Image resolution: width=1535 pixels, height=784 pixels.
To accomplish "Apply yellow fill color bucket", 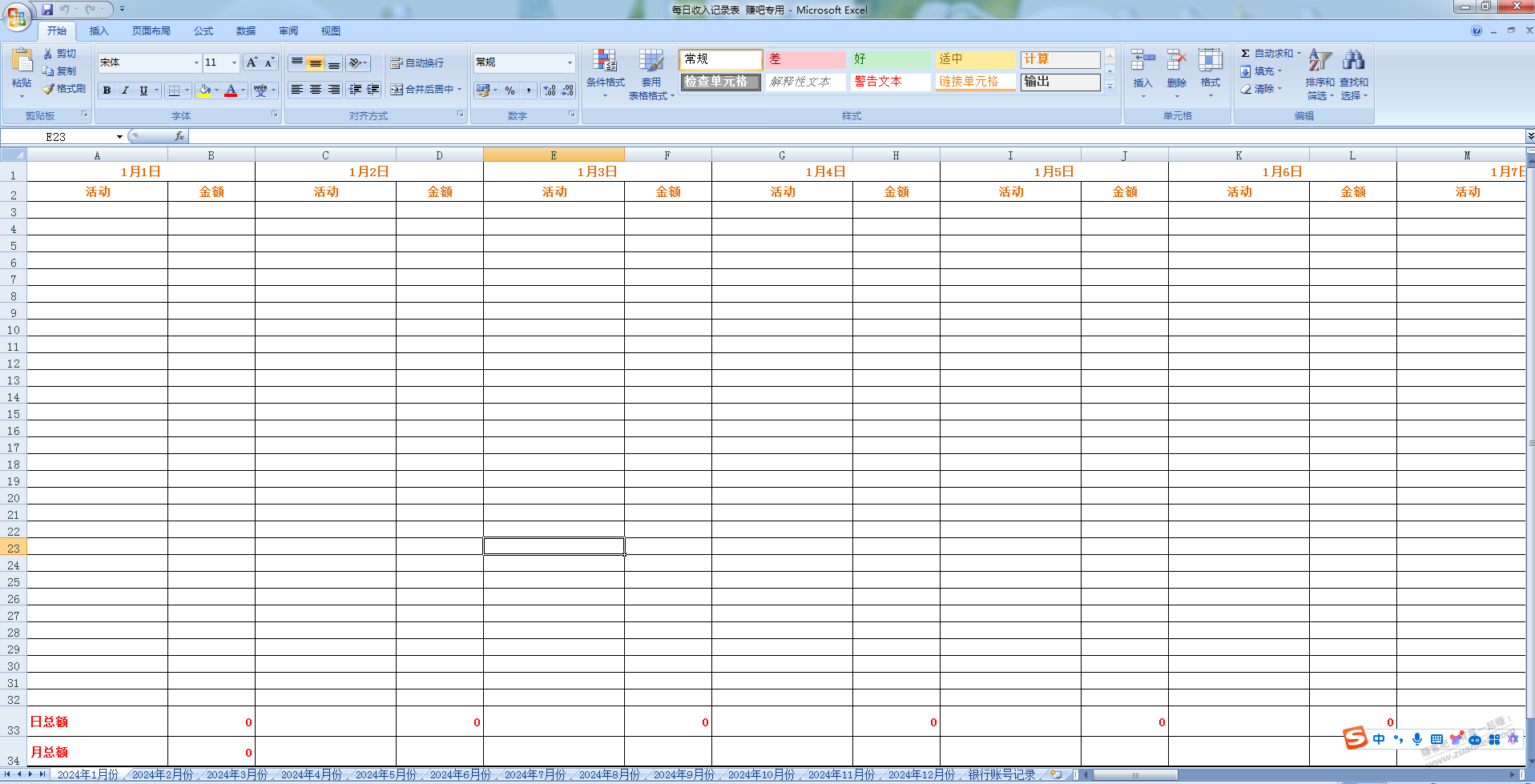I will tap(205, 90).
